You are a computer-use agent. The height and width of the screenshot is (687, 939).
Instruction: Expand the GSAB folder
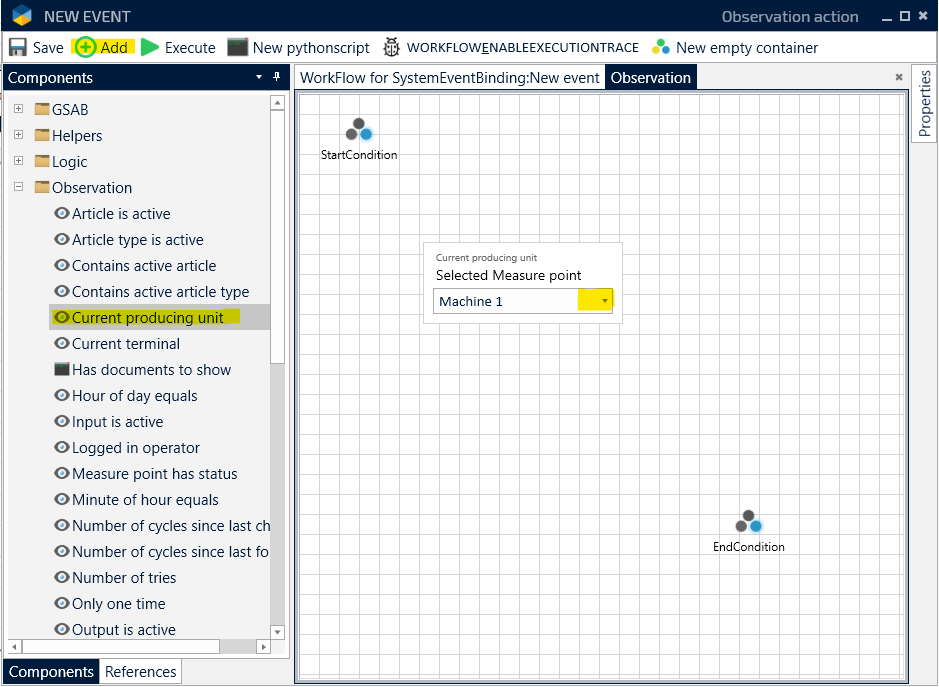(x=18, y=109)
